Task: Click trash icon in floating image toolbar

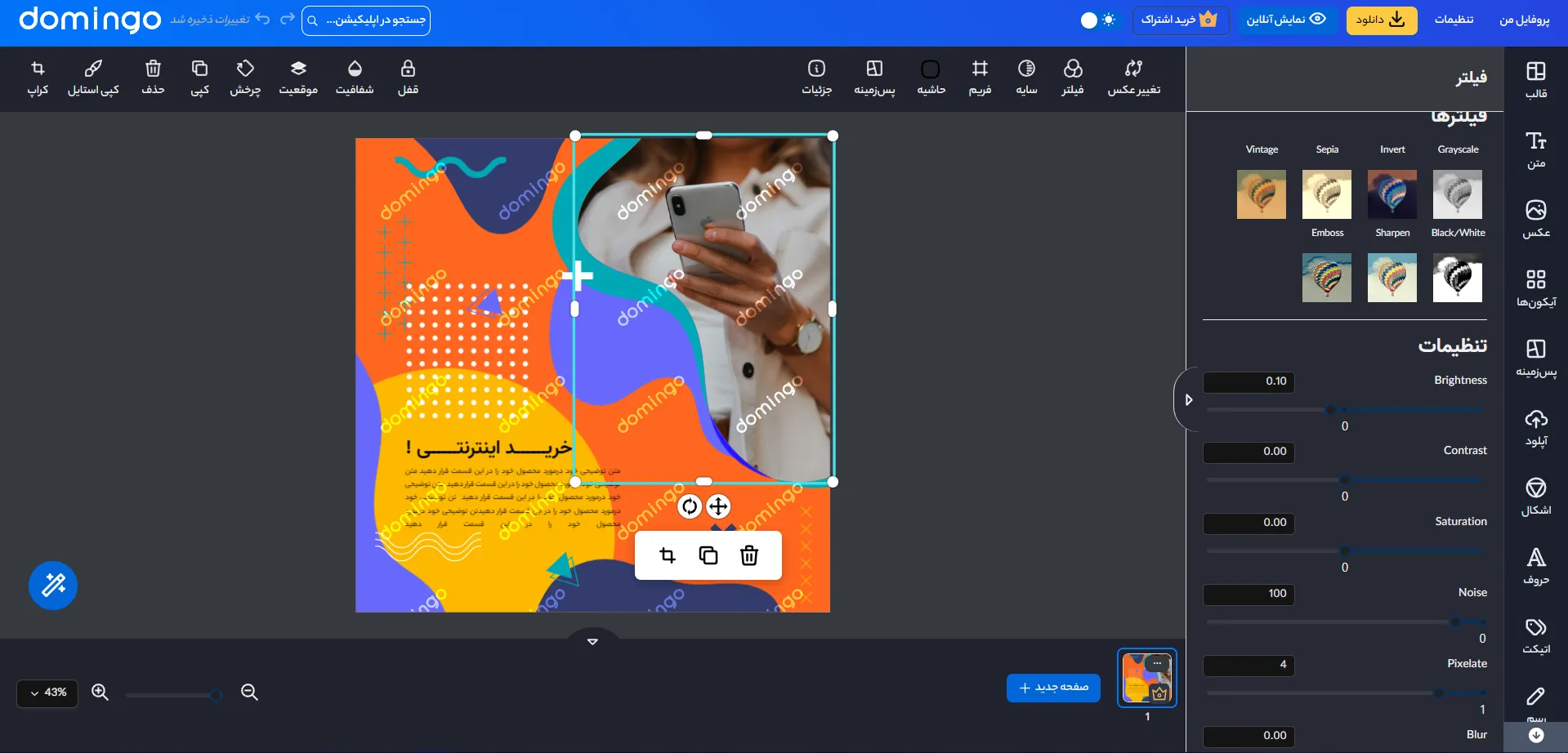Action: [749, 555]
